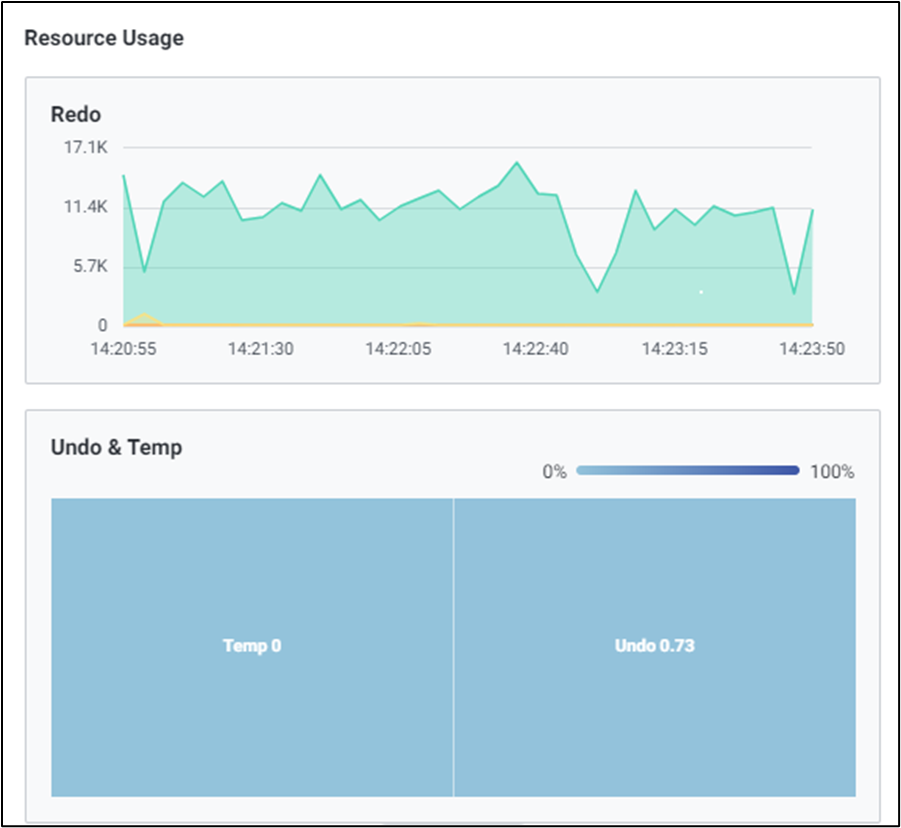Click the 14:21:30 time axis label
The width and height of the screenshot is (901, 828).
pyautogui.click(x=261, y=349)
